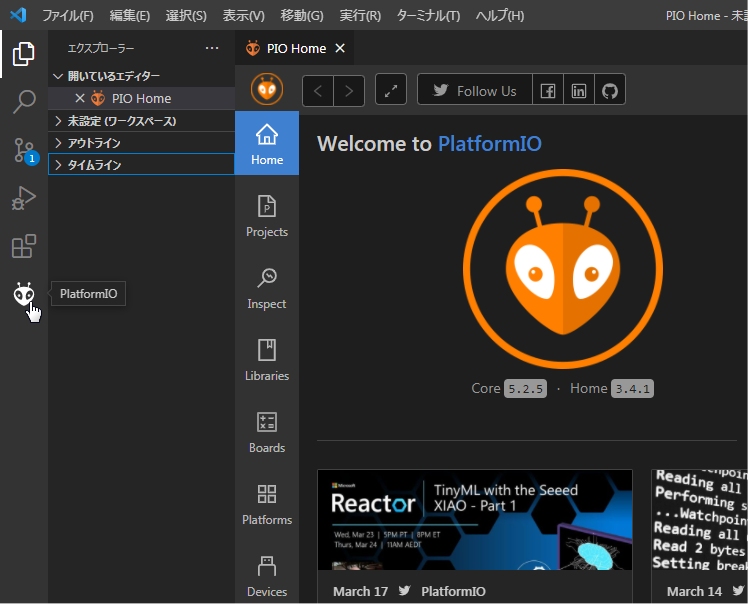Click PlatformIO link in welcome heading
The width and height of the screenshot is (748, 604).
click(x=489, y=144)
